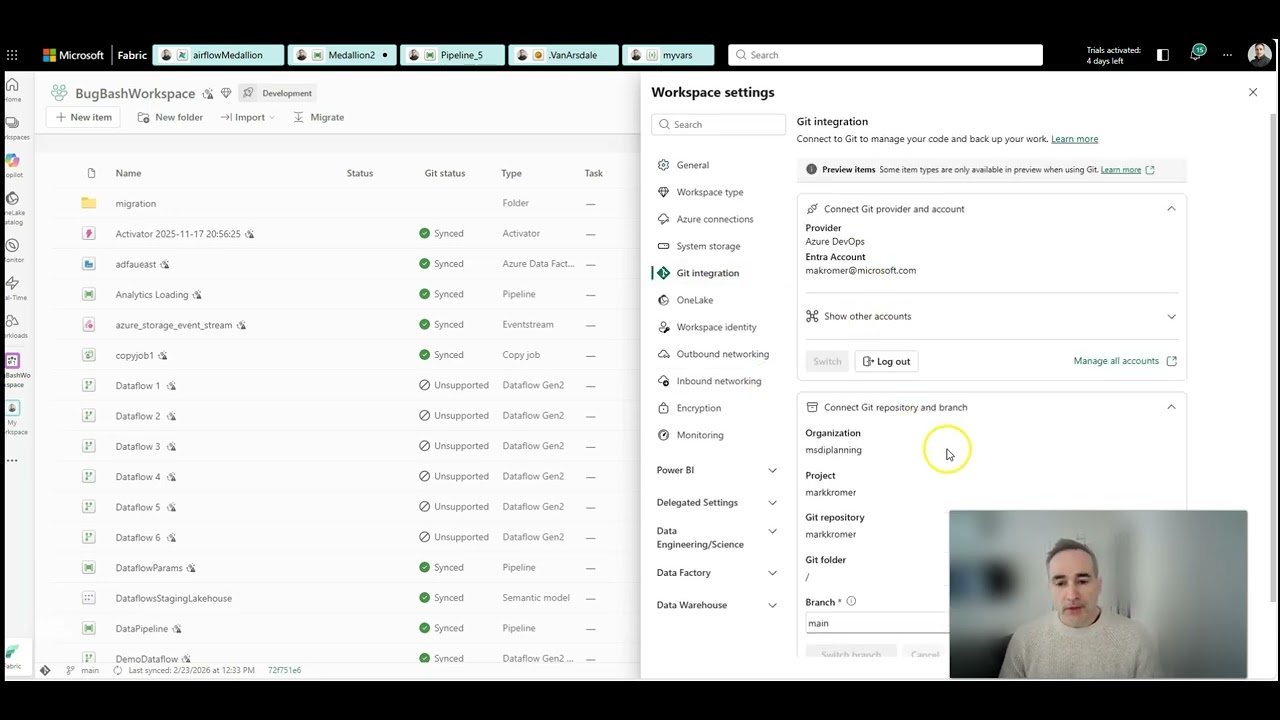Open Manage all accounts link
Viewport: 1280px width, 720px height.
click(x=1125, y=361)
